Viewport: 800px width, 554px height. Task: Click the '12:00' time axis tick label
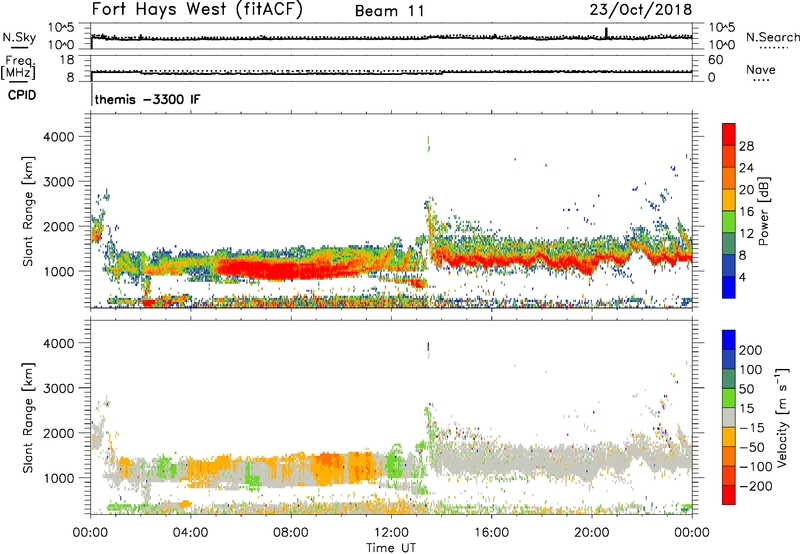click(x=391, y=533)
